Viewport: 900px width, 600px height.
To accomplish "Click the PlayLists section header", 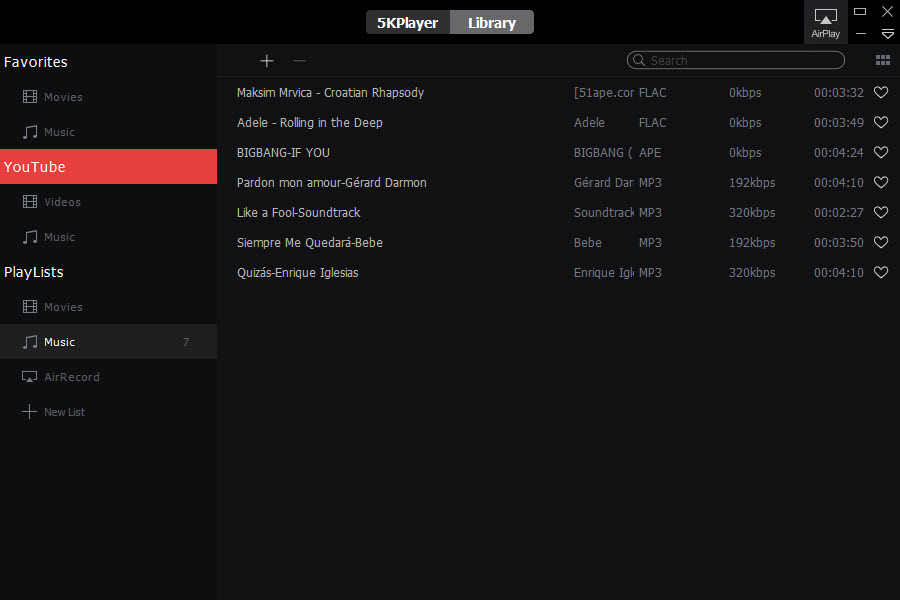I will (34, 272).
